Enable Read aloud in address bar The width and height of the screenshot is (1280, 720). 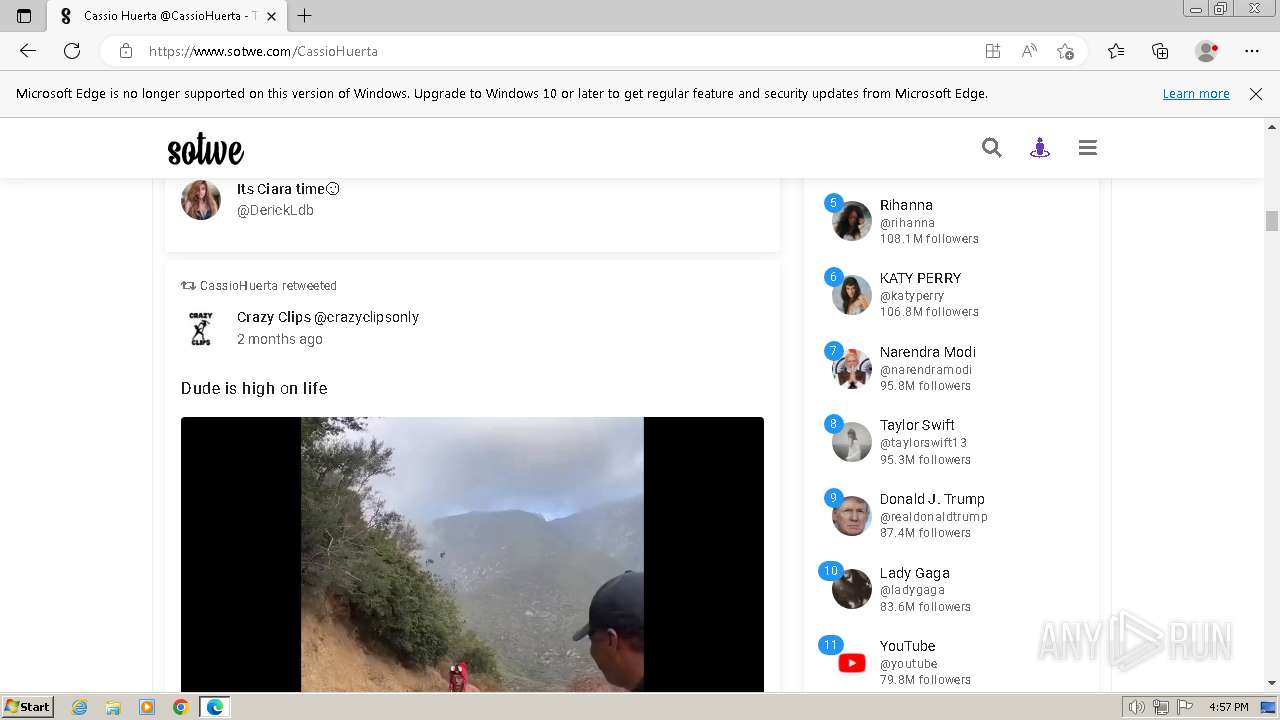click(x=1028, y=51)
